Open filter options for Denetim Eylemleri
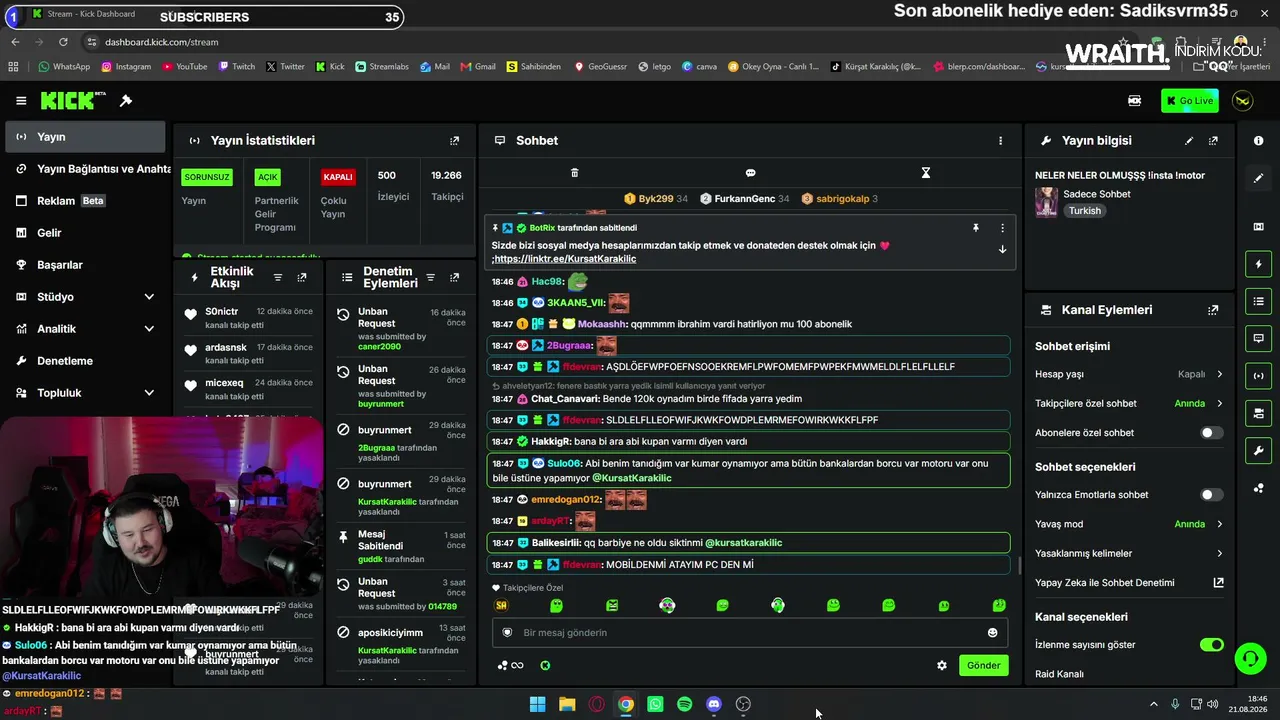1280x720 pixels. click(430, 278)
